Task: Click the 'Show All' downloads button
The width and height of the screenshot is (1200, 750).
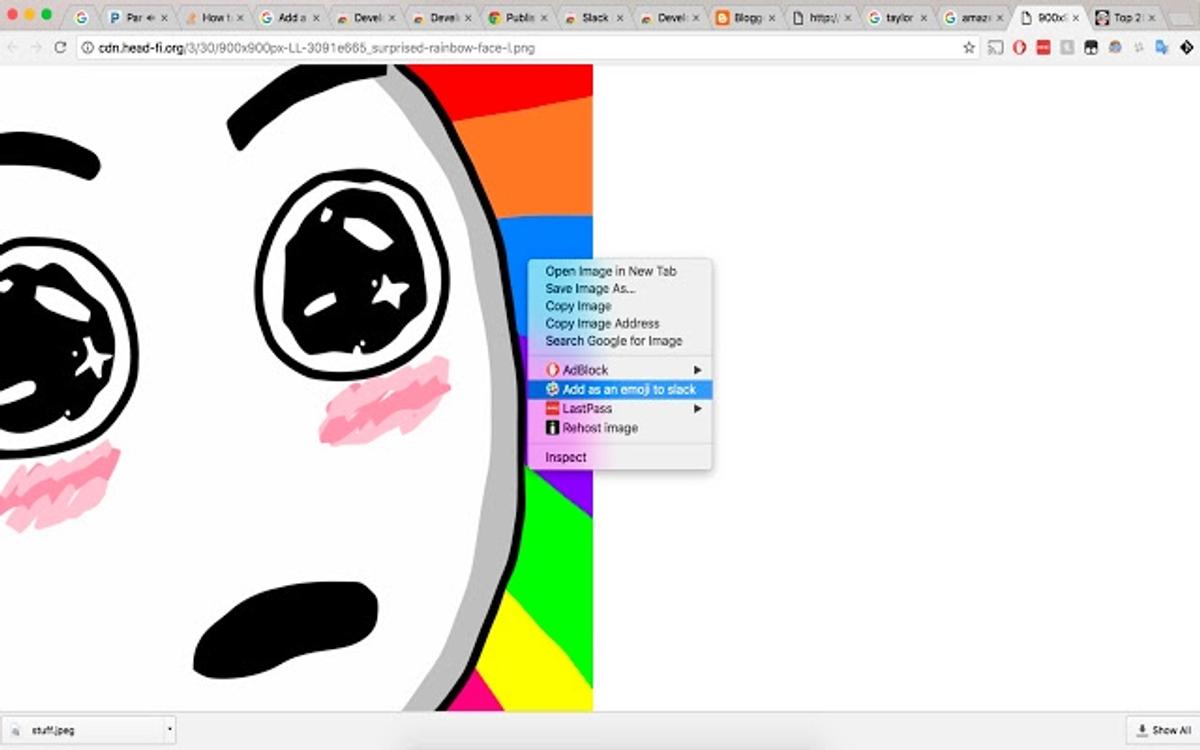Action: (x=1161, y=730)
